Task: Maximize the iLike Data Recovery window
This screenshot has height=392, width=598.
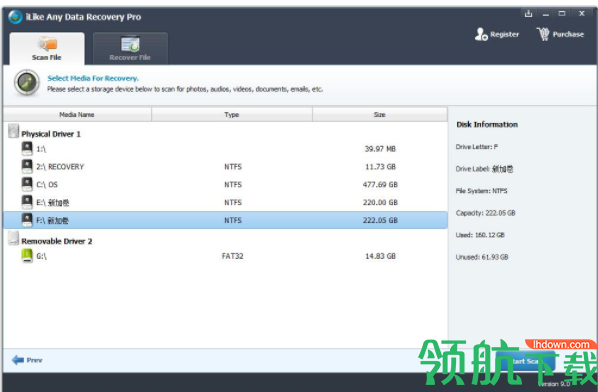Action: (562, 14)
